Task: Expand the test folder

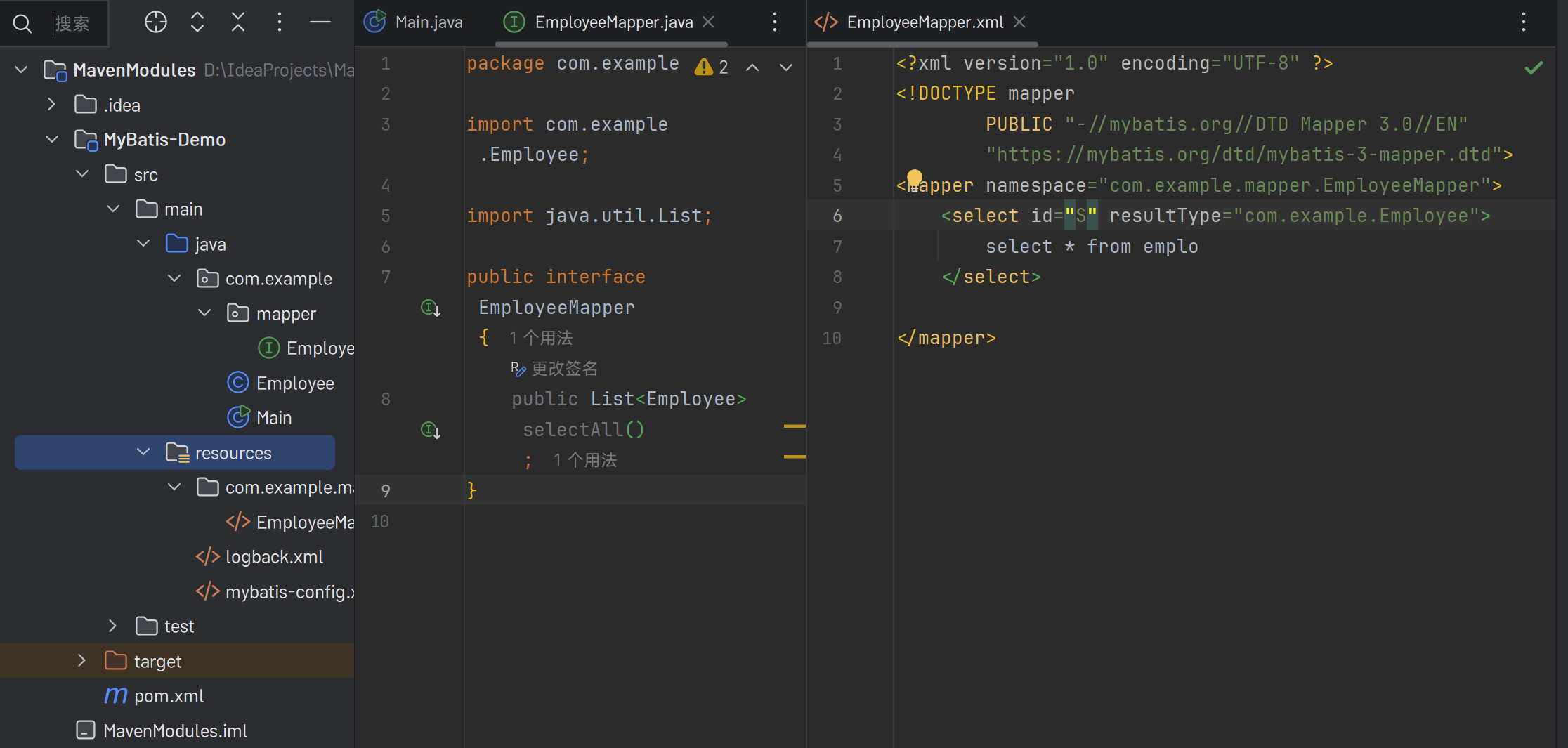Action: (x=112, y=626)
